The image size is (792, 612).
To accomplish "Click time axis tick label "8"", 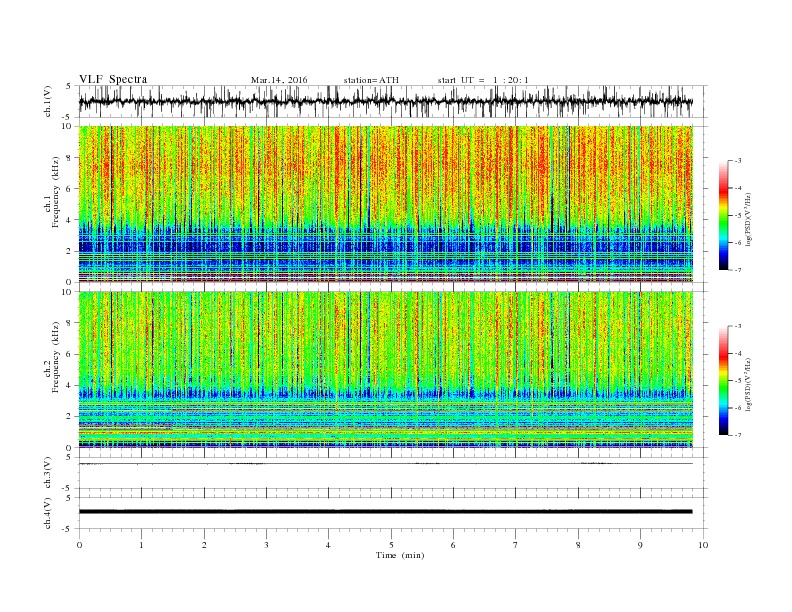I will (578, 545).
